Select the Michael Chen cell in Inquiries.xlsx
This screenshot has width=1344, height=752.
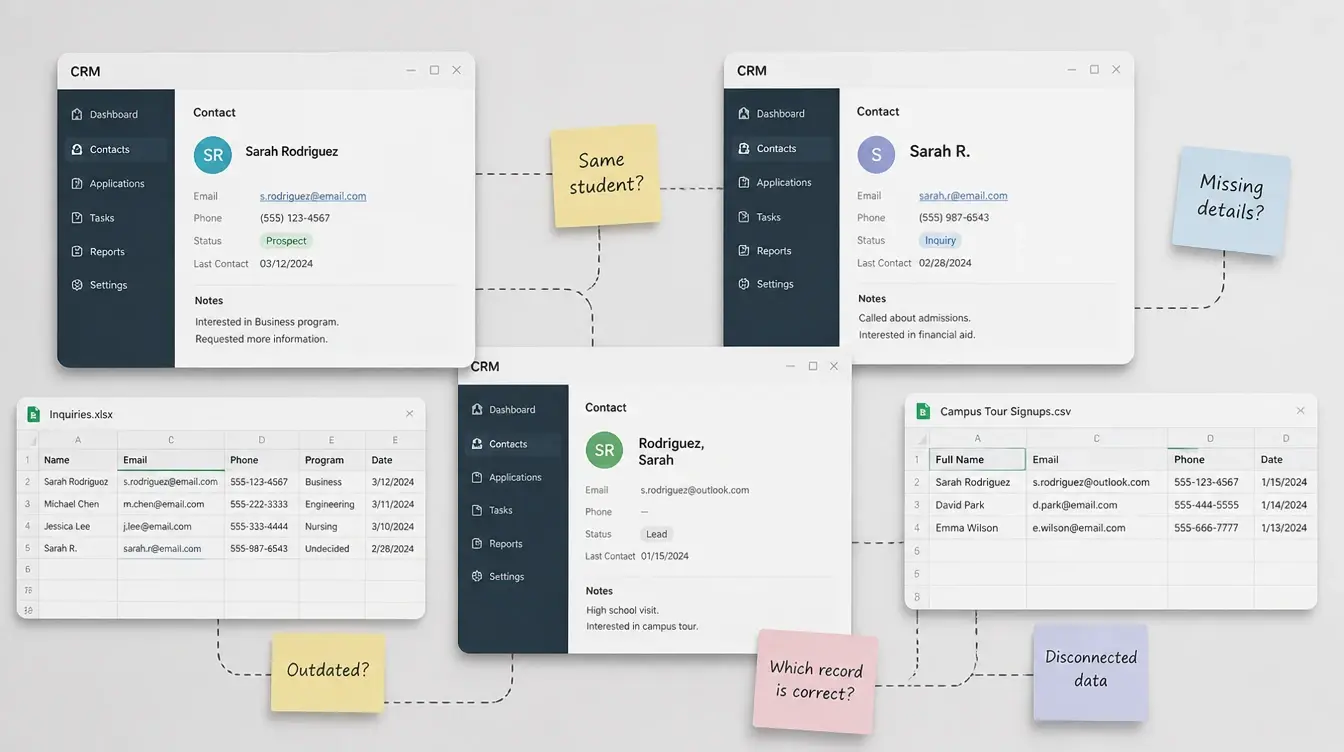78,504
